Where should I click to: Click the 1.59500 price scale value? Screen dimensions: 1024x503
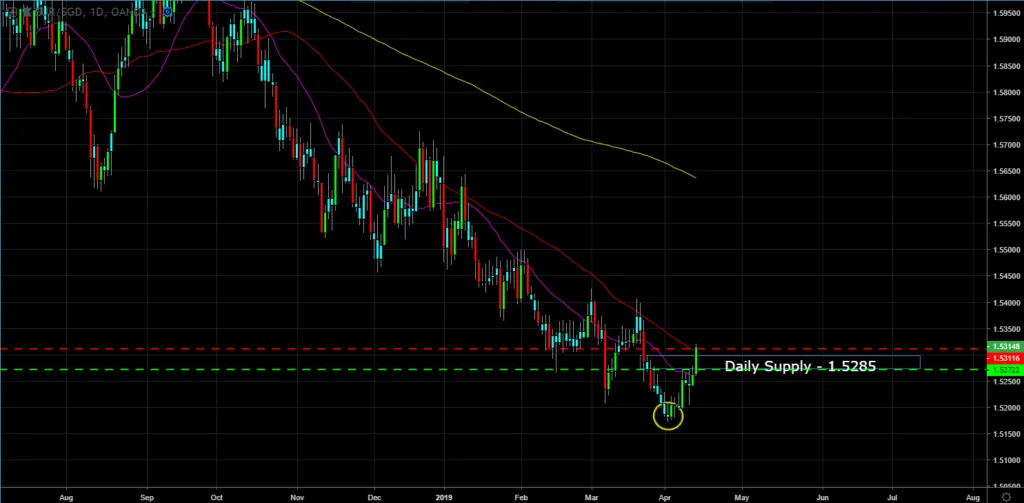pyautogui.click(x=1006, y=13)
